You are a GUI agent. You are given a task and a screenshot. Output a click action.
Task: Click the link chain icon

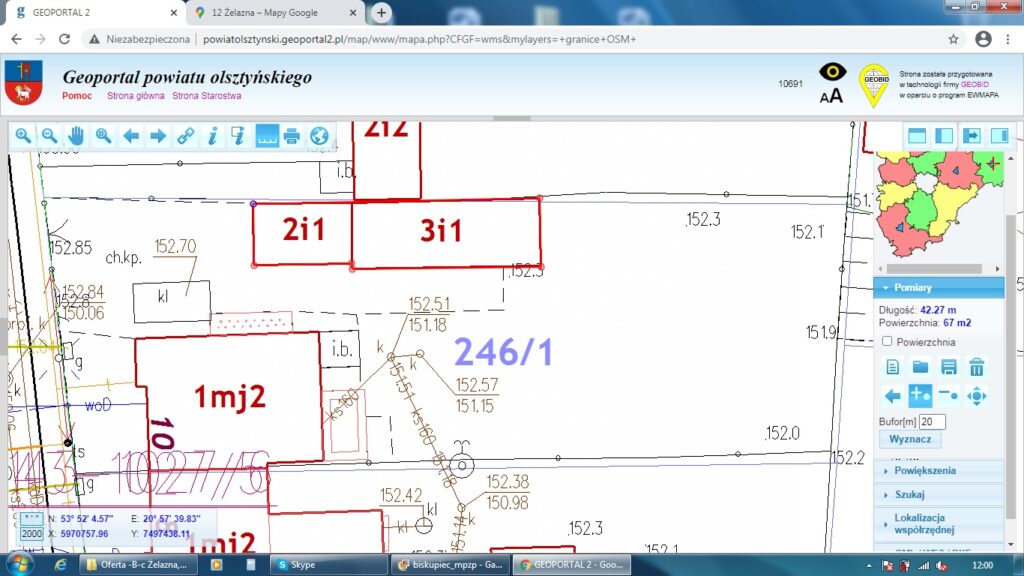pos(184,136)
